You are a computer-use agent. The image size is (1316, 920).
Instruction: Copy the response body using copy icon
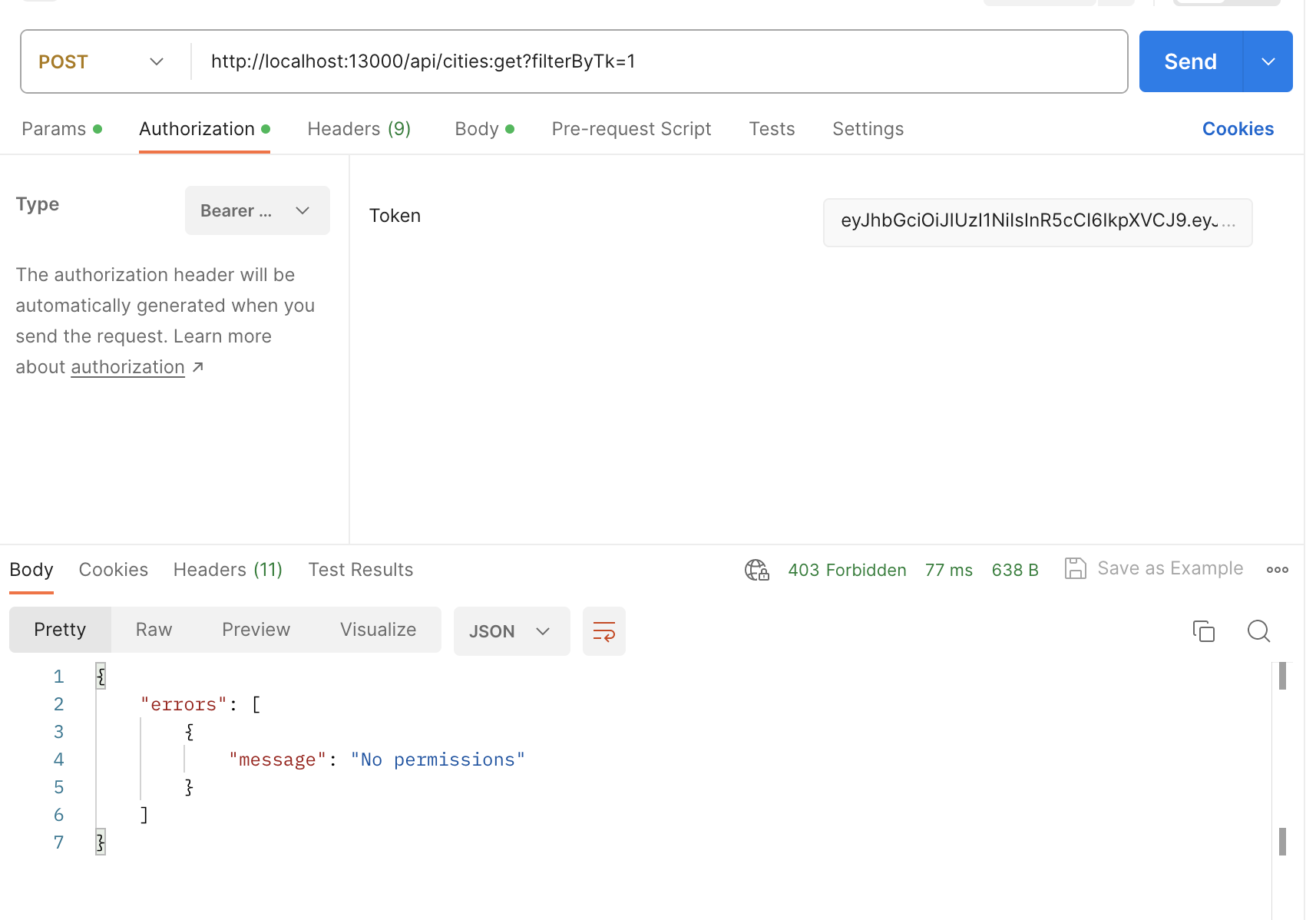pos(1203,631)
